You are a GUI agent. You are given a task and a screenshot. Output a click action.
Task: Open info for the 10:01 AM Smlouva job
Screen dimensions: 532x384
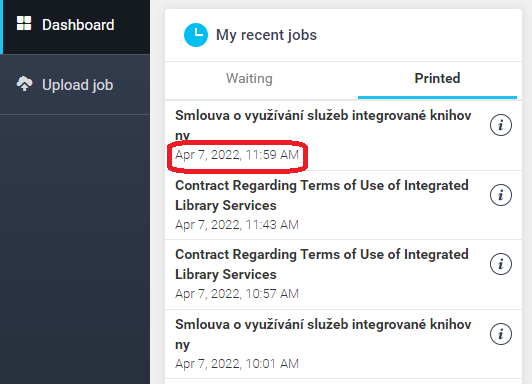500,334
